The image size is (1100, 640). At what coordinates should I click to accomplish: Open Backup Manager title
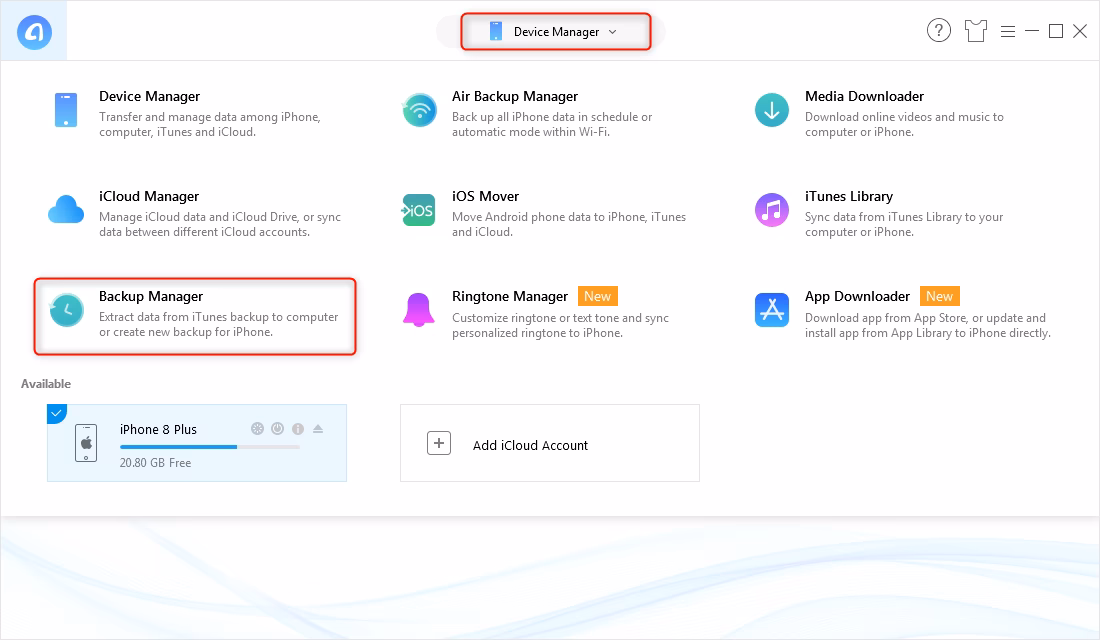click(151, 296)
